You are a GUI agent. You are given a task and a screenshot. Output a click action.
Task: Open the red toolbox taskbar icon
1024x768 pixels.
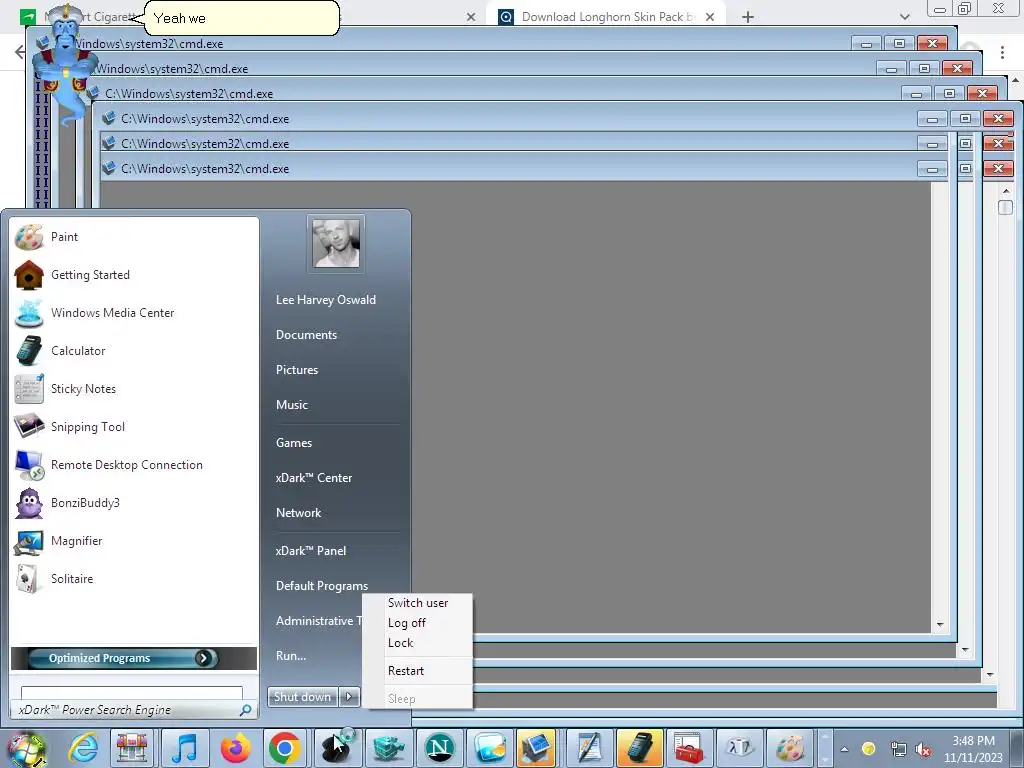pos(688,748)
